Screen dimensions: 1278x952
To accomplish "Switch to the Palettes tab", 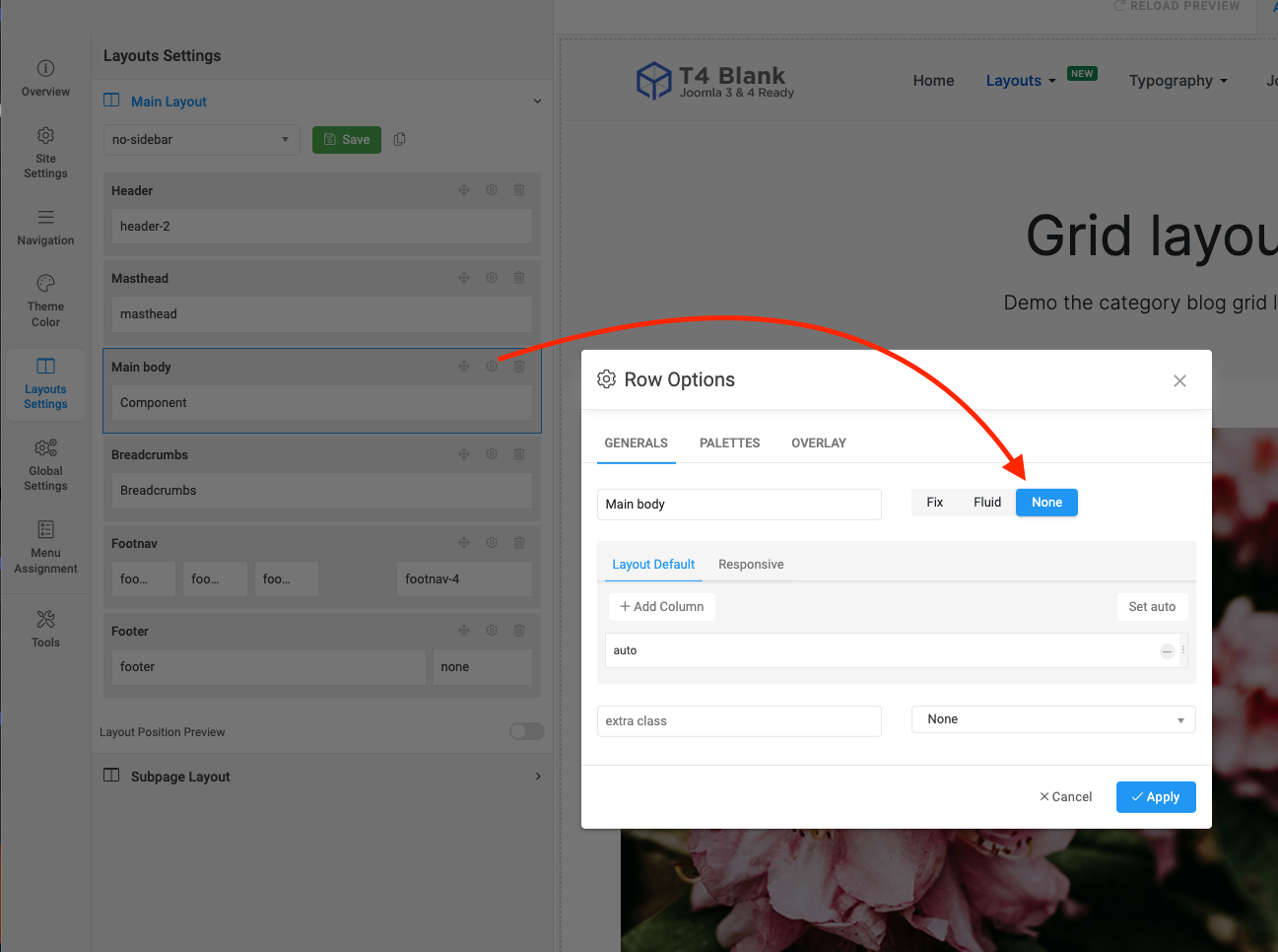I will click(x=729, y=443).
